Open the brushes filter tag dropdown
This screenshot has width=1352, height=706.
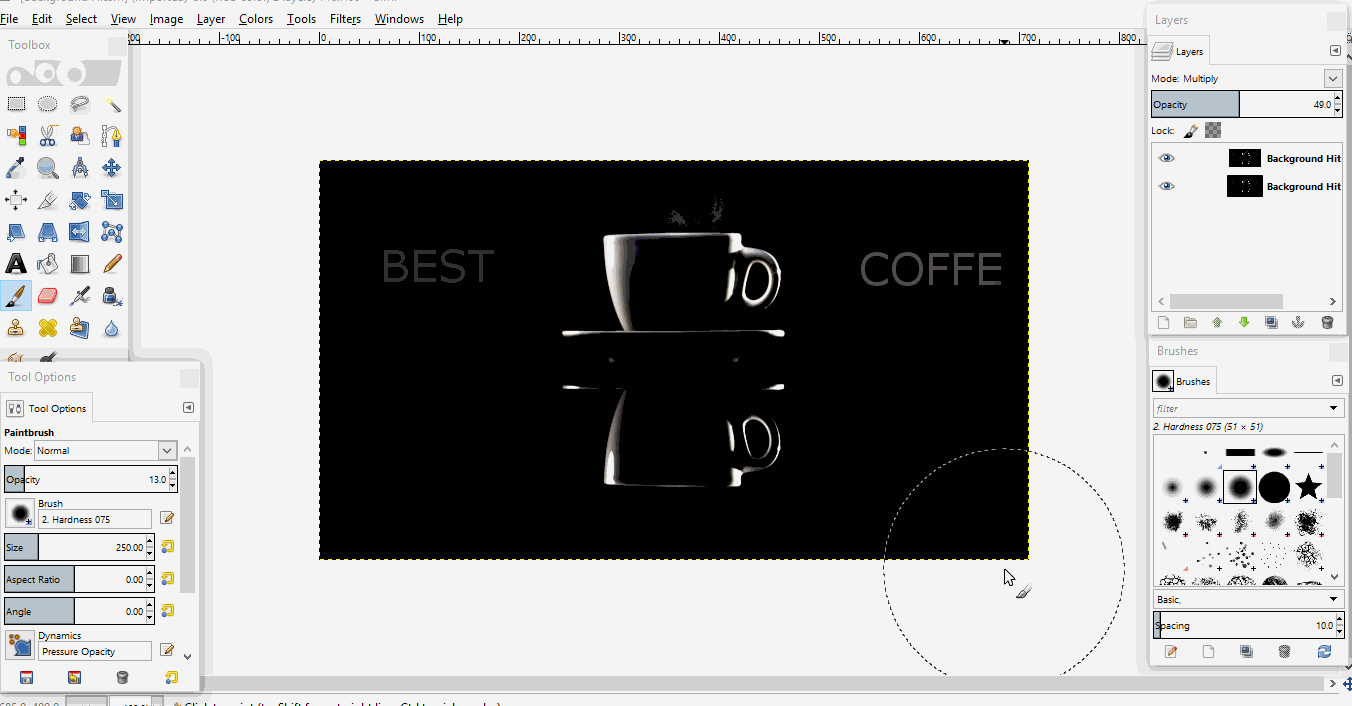point(1334,408)
